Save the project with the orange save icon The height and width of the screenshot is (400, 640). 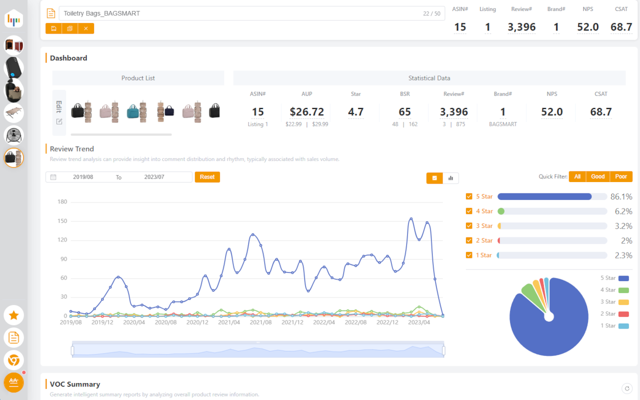tap(53, 29)
